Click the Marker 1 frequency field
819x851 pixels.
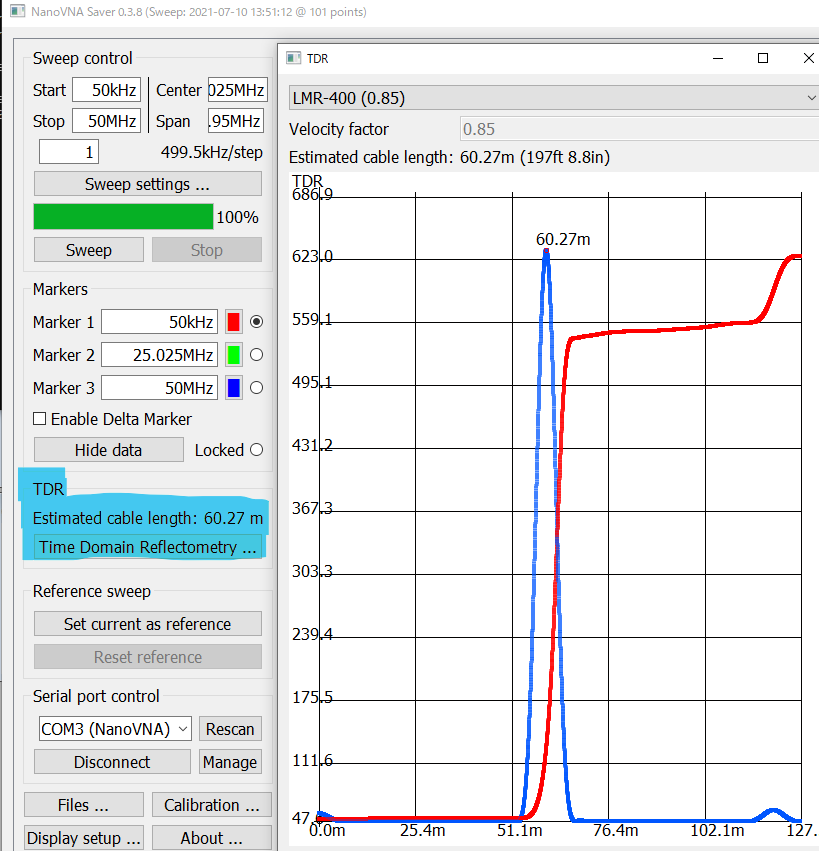pyautogui.click(x=160, y=322)
